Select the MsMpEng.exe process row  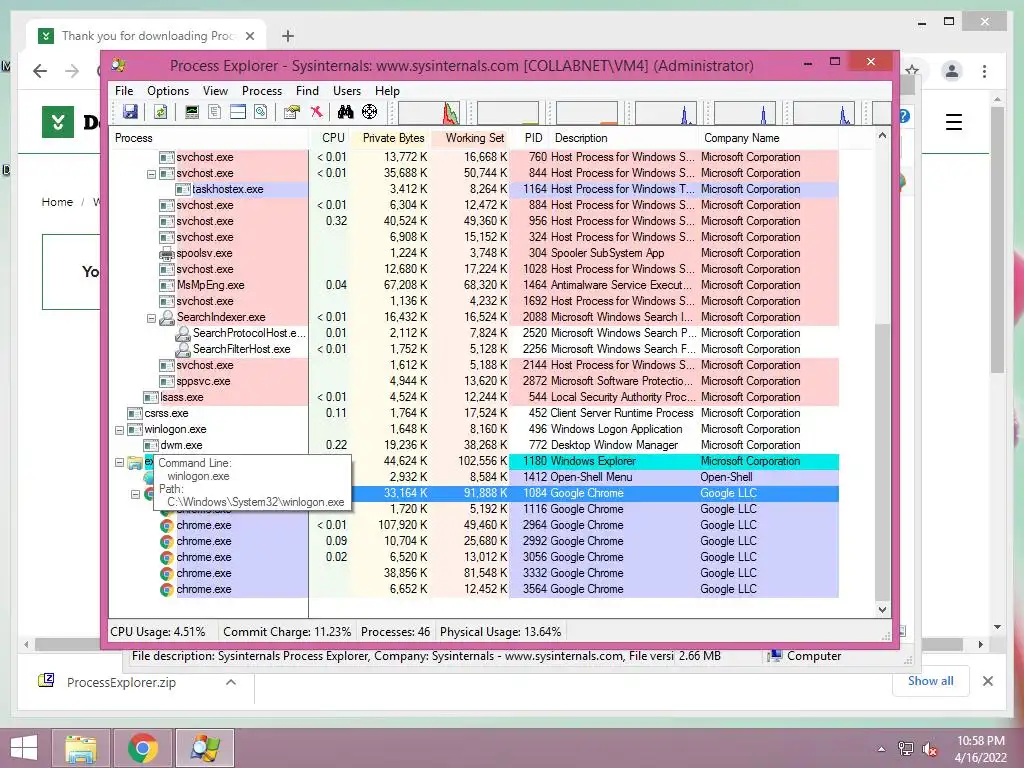click(x=473, y=285)
